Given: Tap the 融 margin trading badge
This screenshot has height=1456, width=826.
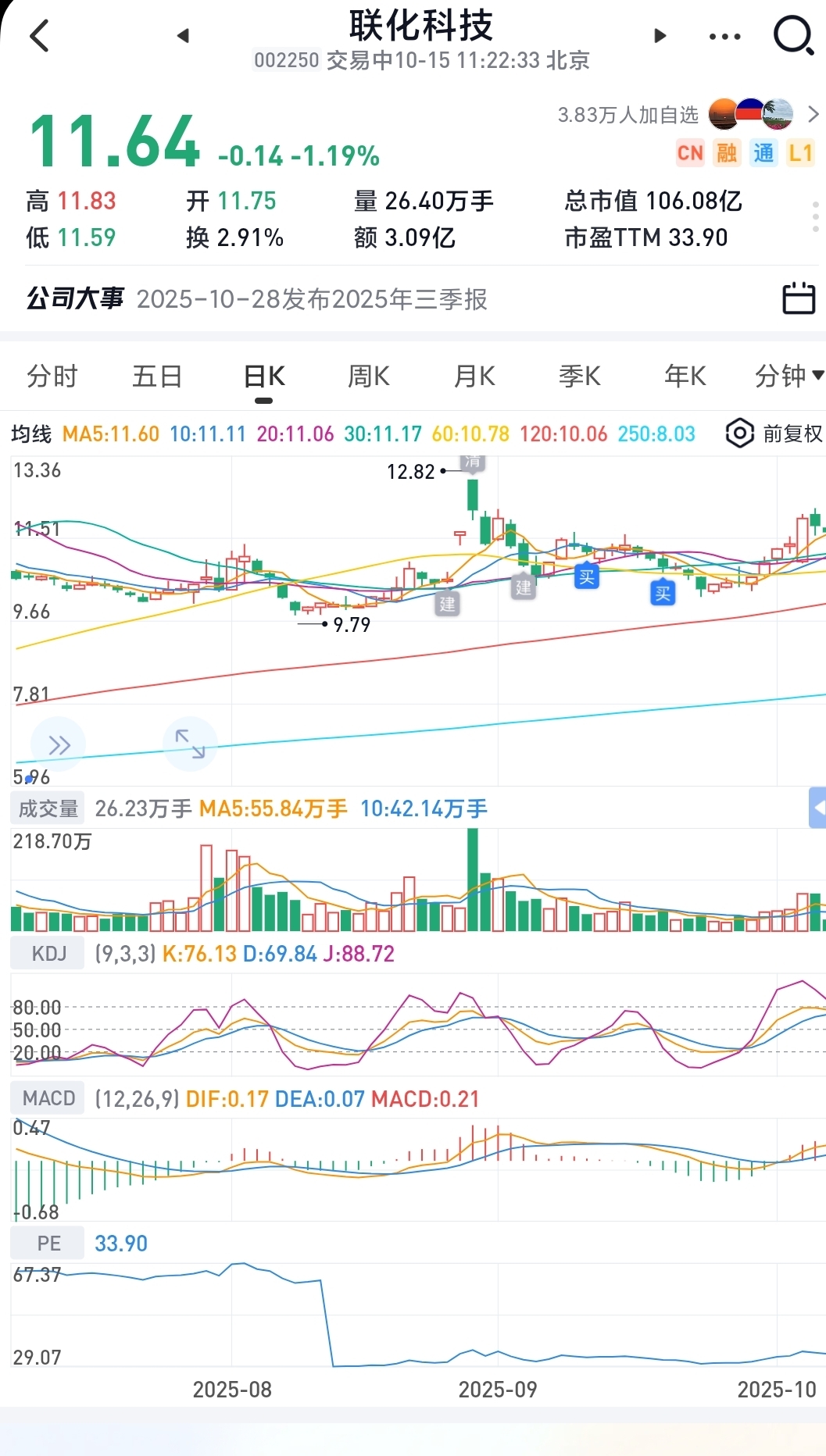Looking at the screenshot, I should pyautogui.click(x=727, y=152).
